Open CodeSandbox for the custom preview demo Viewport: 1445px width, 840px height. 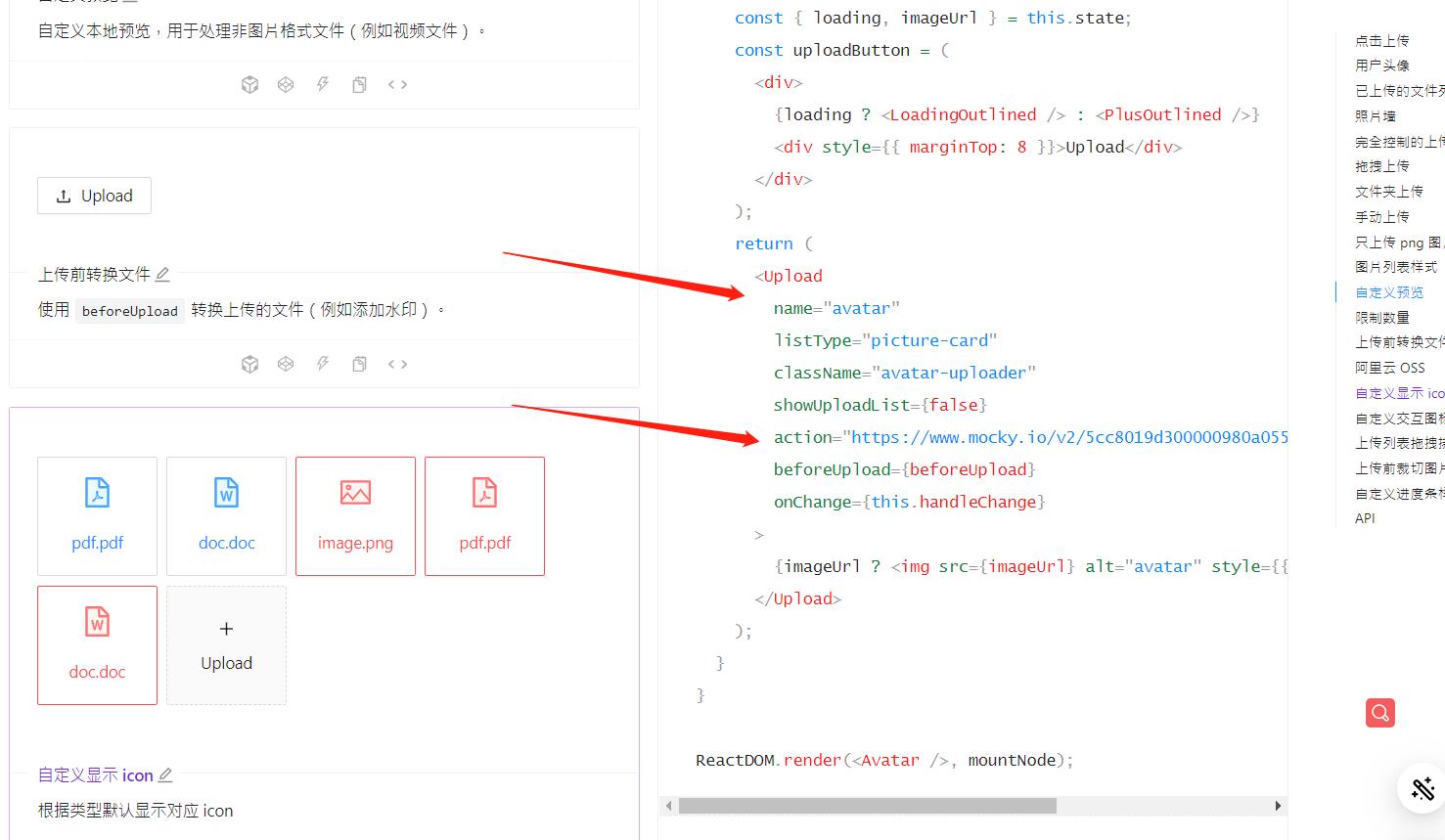[249, 85]
